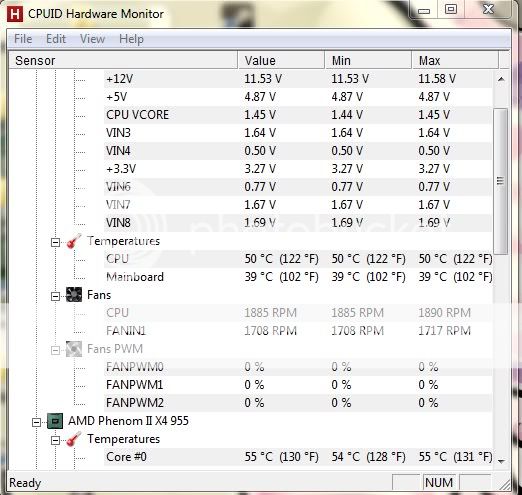Open the Help menu
The width and height of the screenshot is (522, 495).
pyautogui.click(x=131, y=39)
